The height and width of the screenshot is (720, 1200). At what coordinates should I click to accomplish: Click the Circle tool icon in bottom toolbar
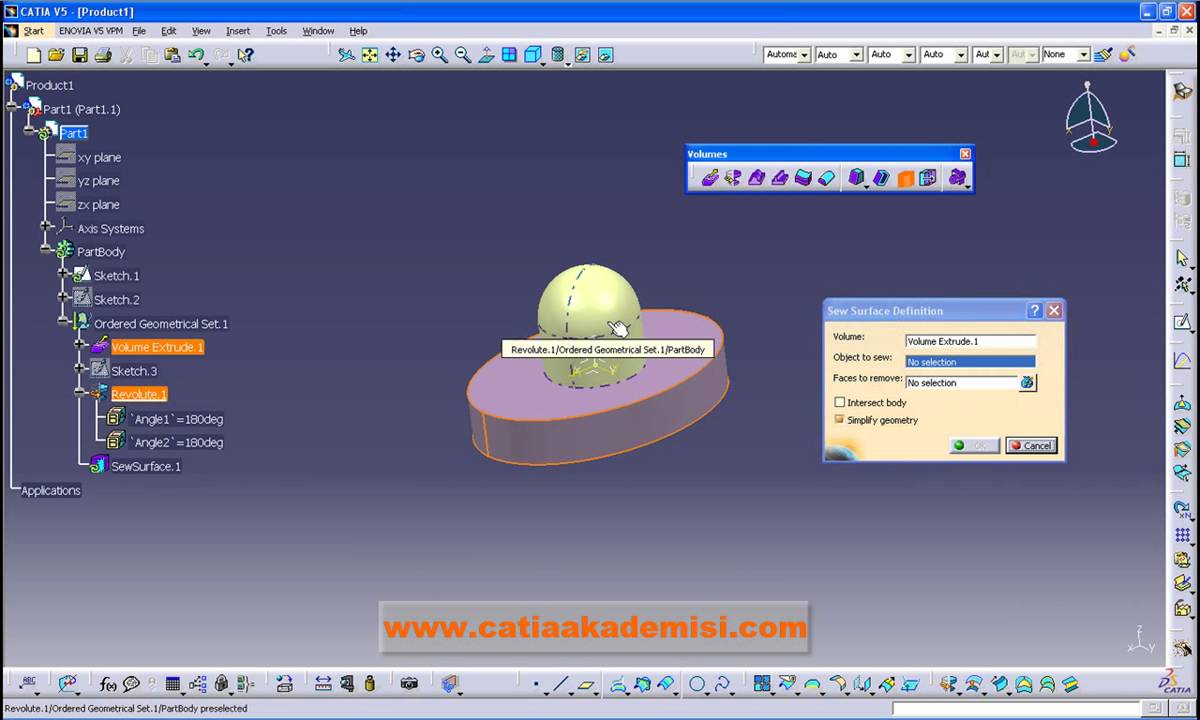(x=697, y=684)
